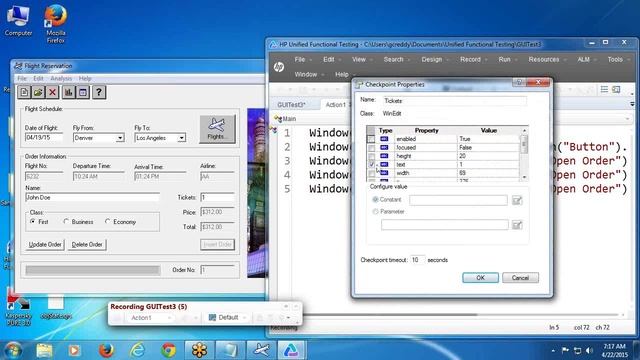The image size is (640, 360).
Task: Select the Constant radio option
Action: (x=375, y=200)
